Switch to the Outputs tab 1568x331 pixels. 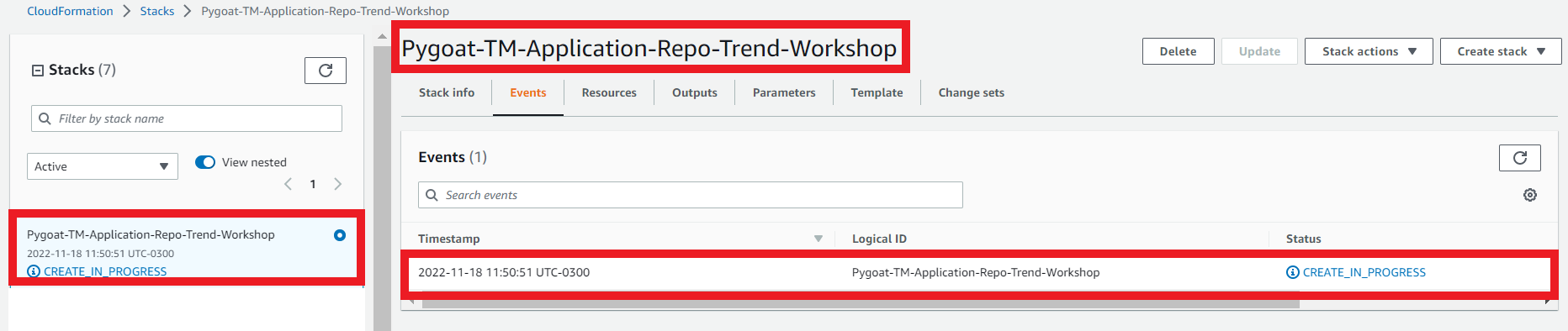[x=695, y=92]
